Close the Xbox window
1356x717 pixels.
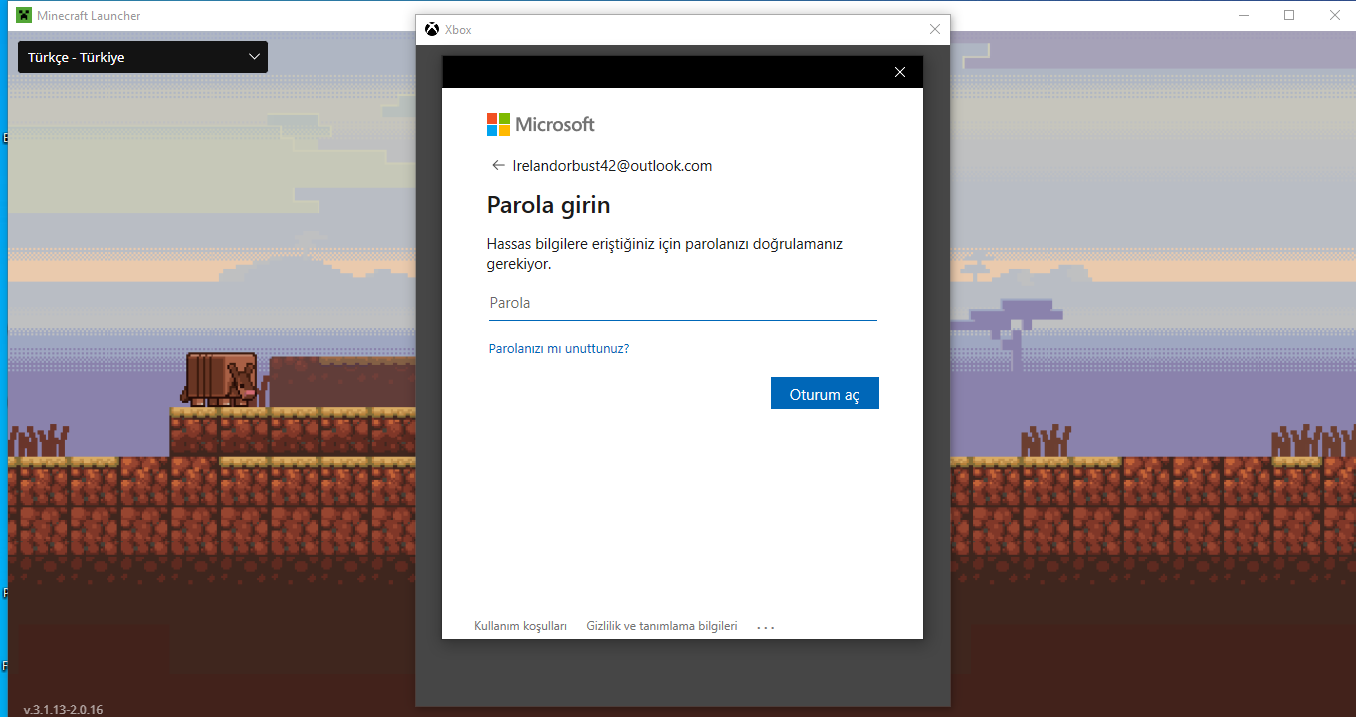click(x=935, y=30)
